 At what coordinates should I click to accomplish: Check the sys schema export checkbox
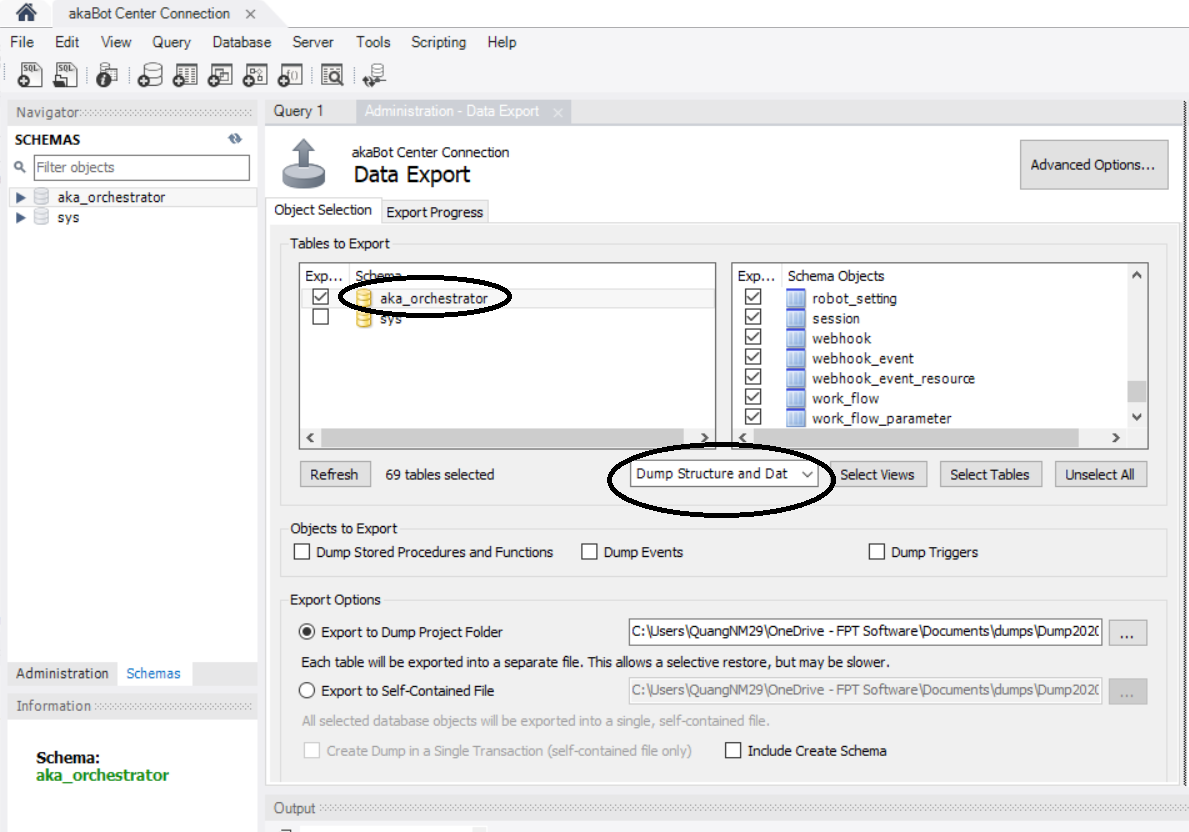(321, 316)
